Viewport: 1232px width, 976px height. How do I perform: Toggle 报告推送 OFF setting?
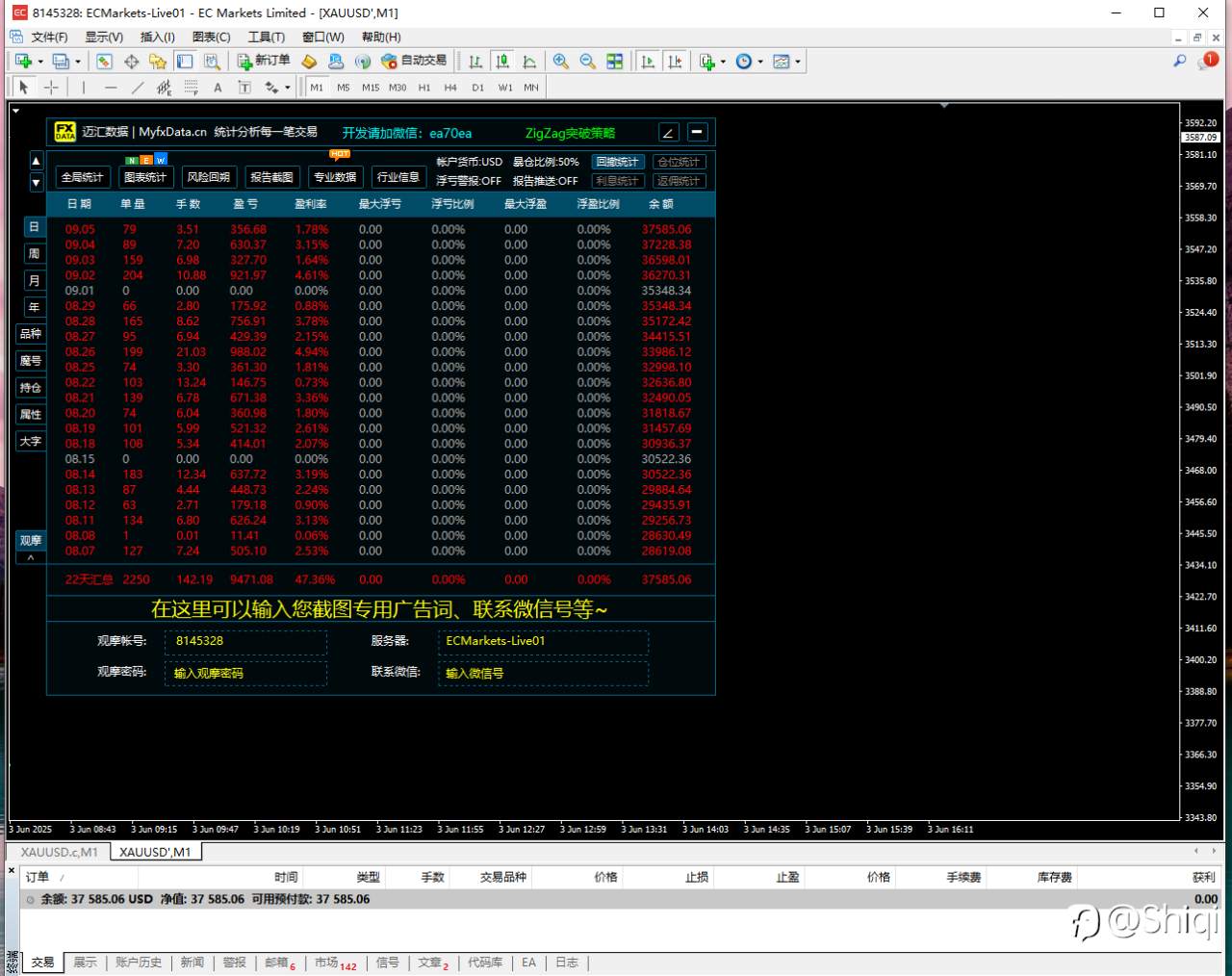[x=545, y=181]
